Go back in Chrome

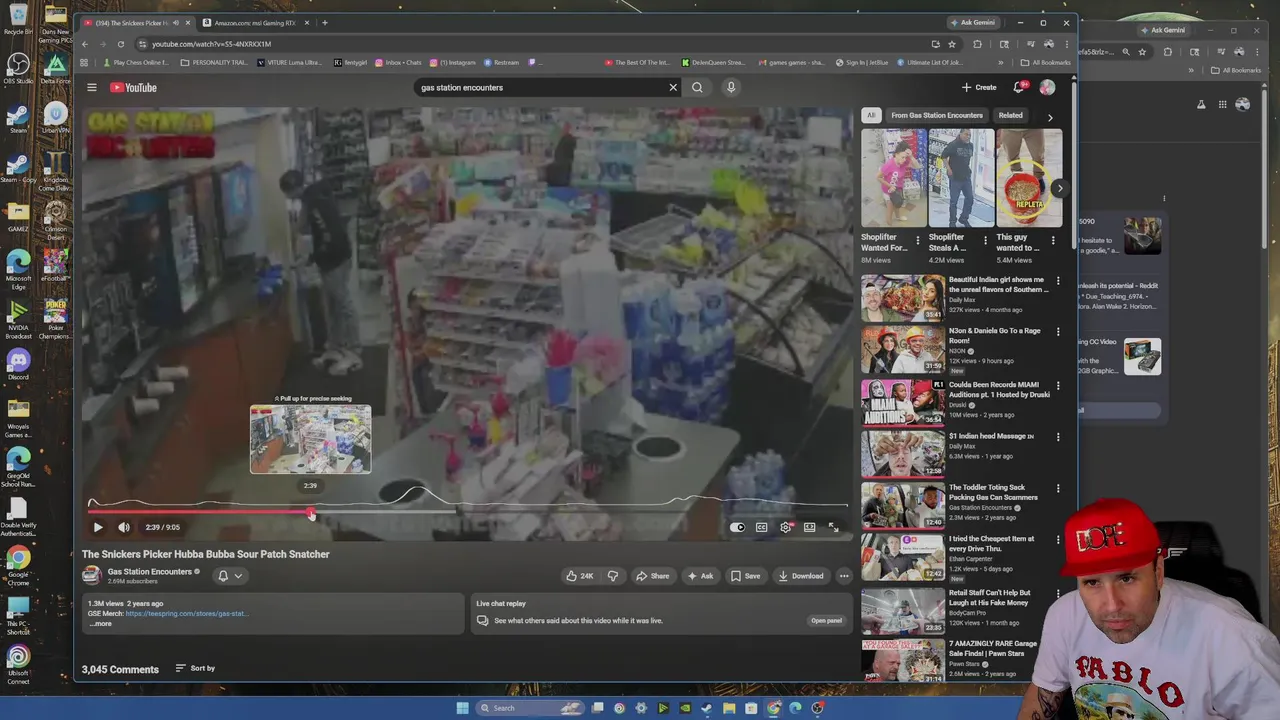click(85, 44)
